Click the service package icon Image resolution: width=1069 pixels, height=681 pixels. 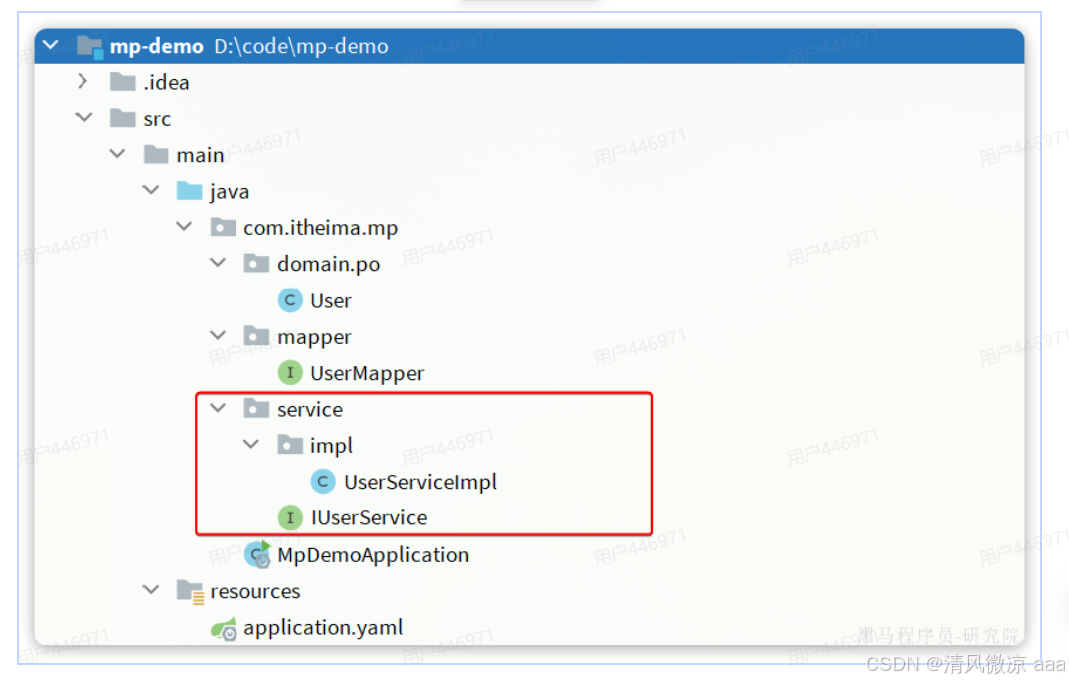point(256,409)
